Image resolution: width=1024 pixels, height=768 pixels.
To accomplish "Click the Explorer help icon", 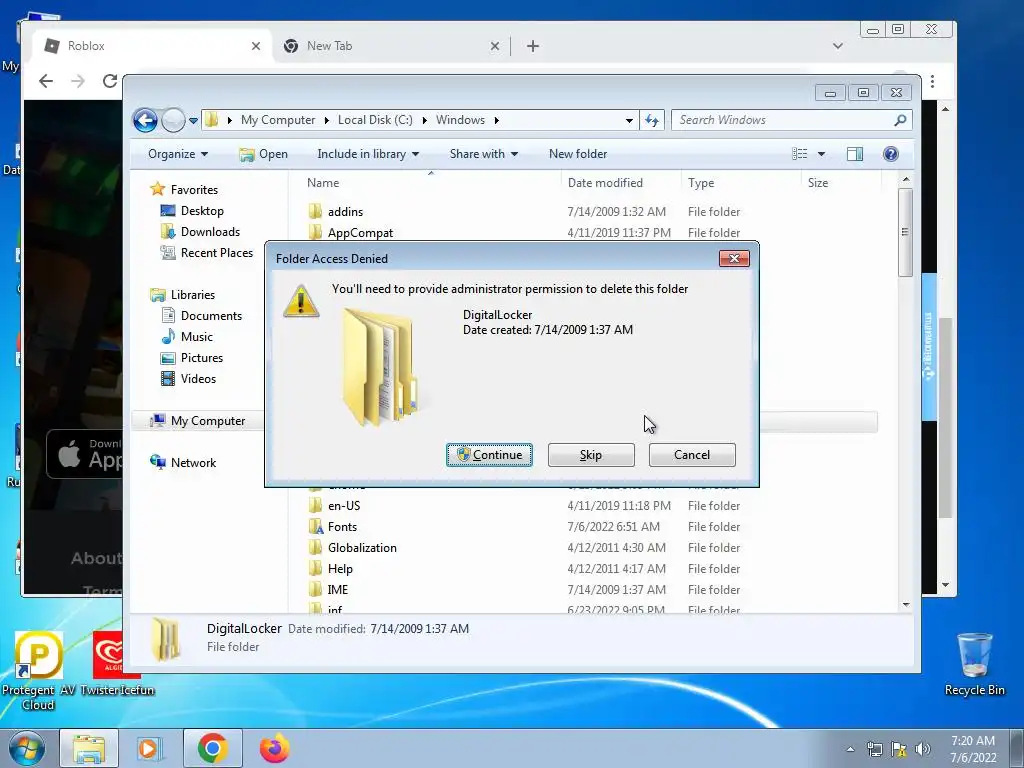I will click(890, 154).
